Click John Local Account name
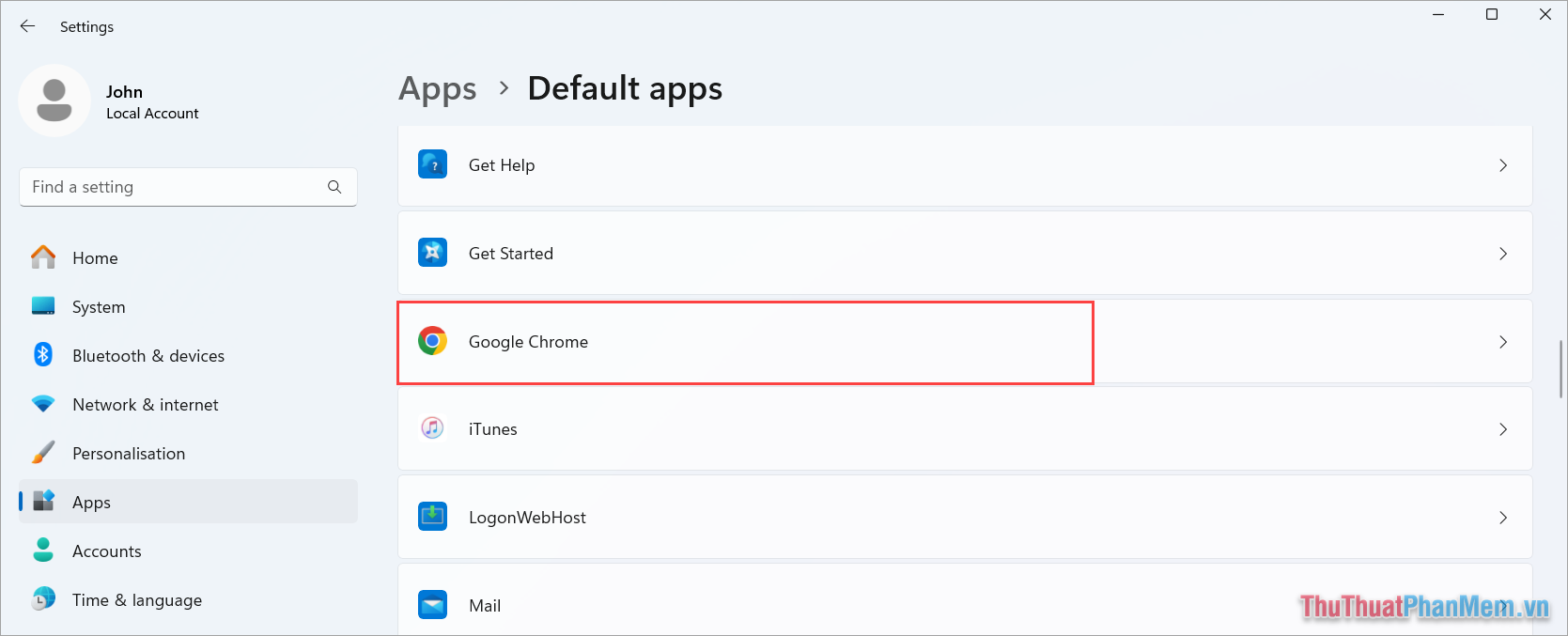Image resolution: width=1568 pixels, height=636 pixels. click(152, 101)
